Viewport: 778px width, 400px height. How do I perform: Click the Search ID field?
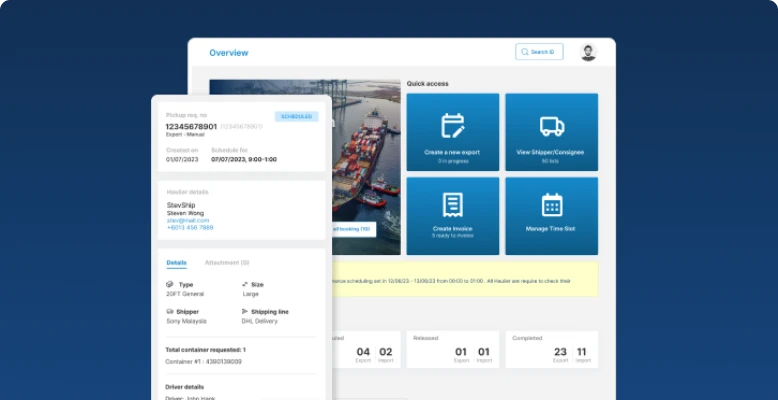click(x=539, y=52)
